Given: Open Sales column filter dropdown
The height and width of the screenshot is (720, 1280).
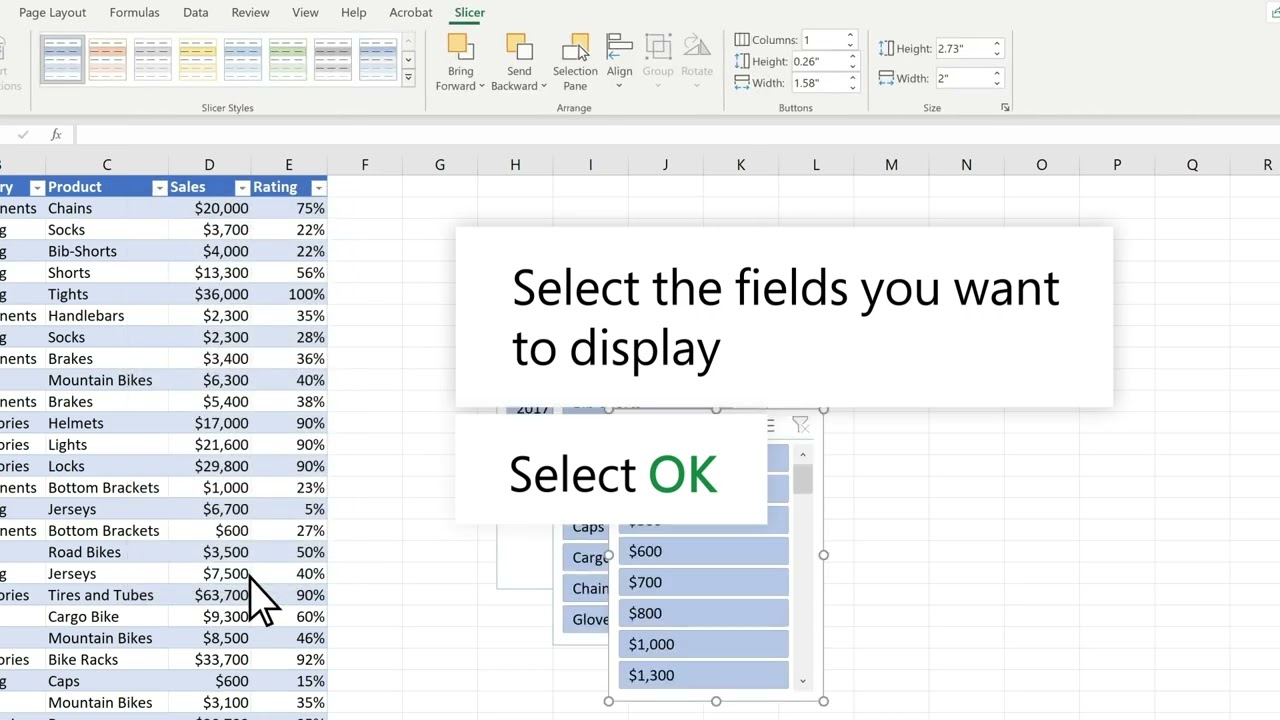Looking at the screenshot, I should click(x=242, y=188).
